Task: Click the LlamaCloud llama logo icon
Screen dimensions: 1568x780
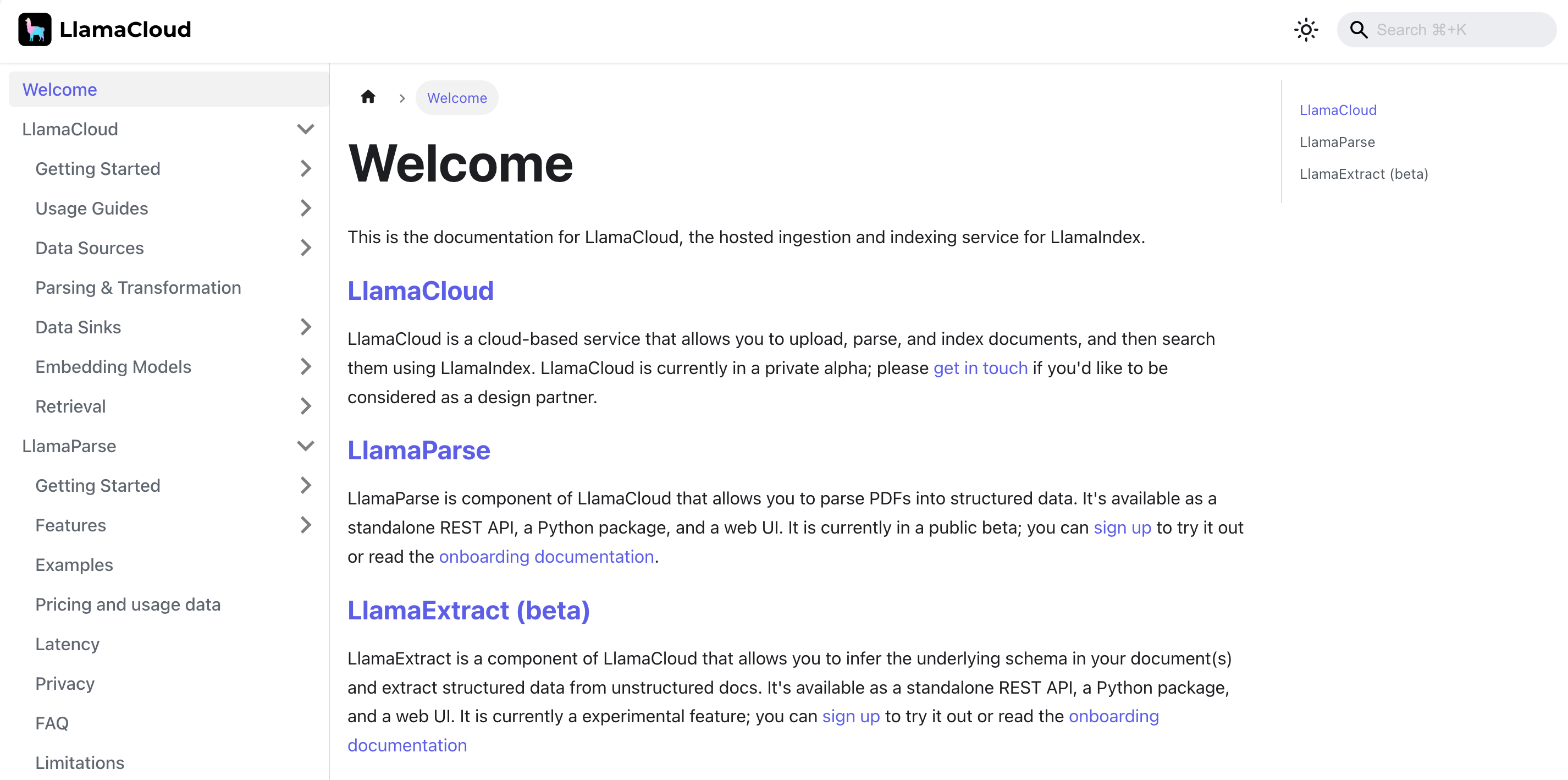Action: pyautogui.click(x=35, y=29)
